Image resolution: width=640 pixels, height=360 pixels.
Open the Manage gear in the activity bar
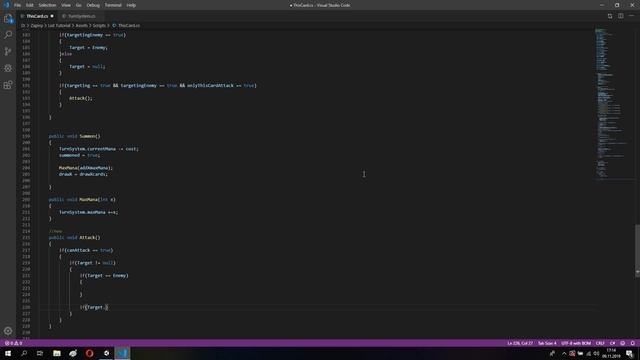coord(8,331)
